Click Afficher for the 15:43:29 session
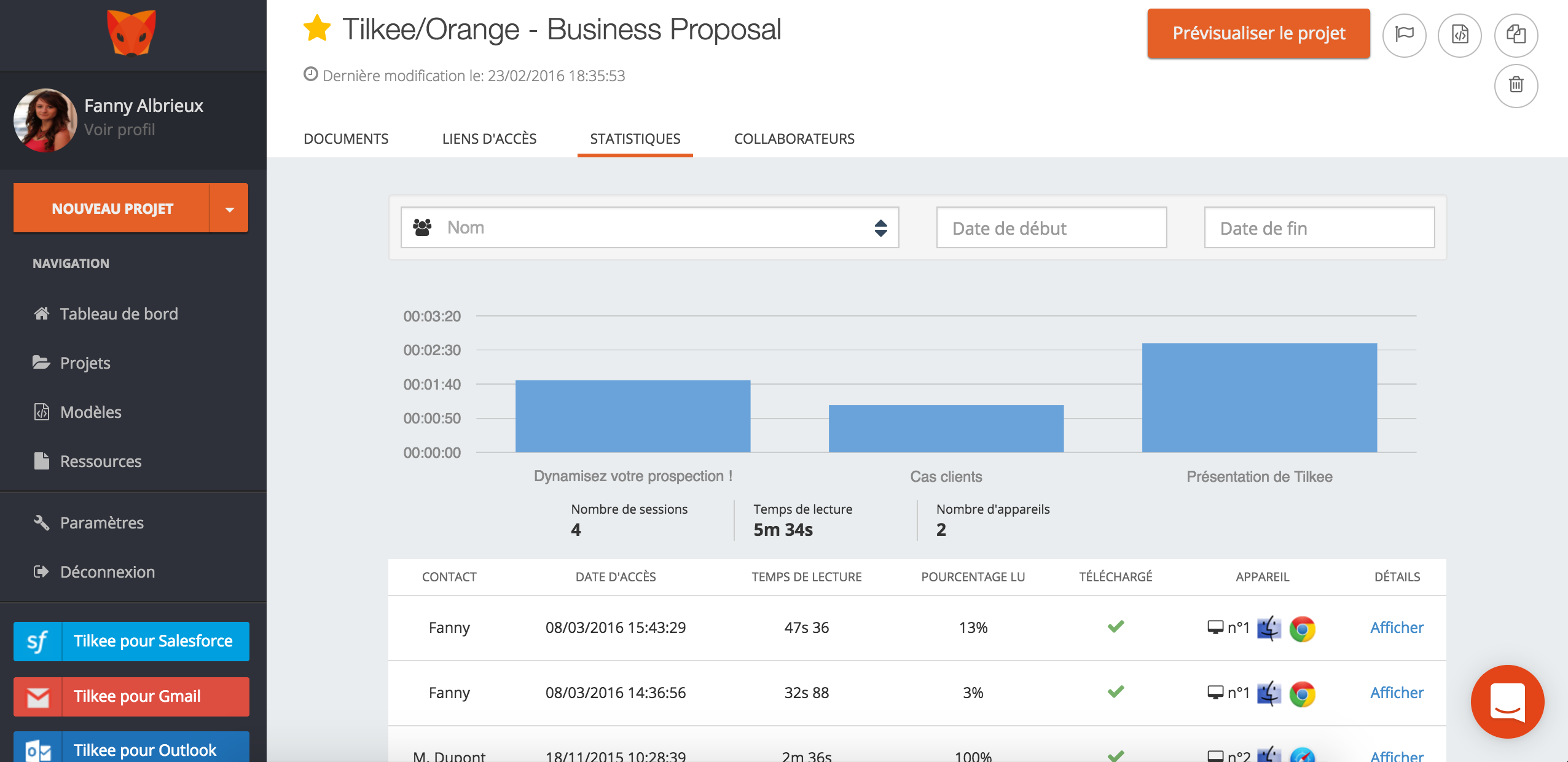The height and width of the screenshot is (762, 1568). click(1397, 627)
